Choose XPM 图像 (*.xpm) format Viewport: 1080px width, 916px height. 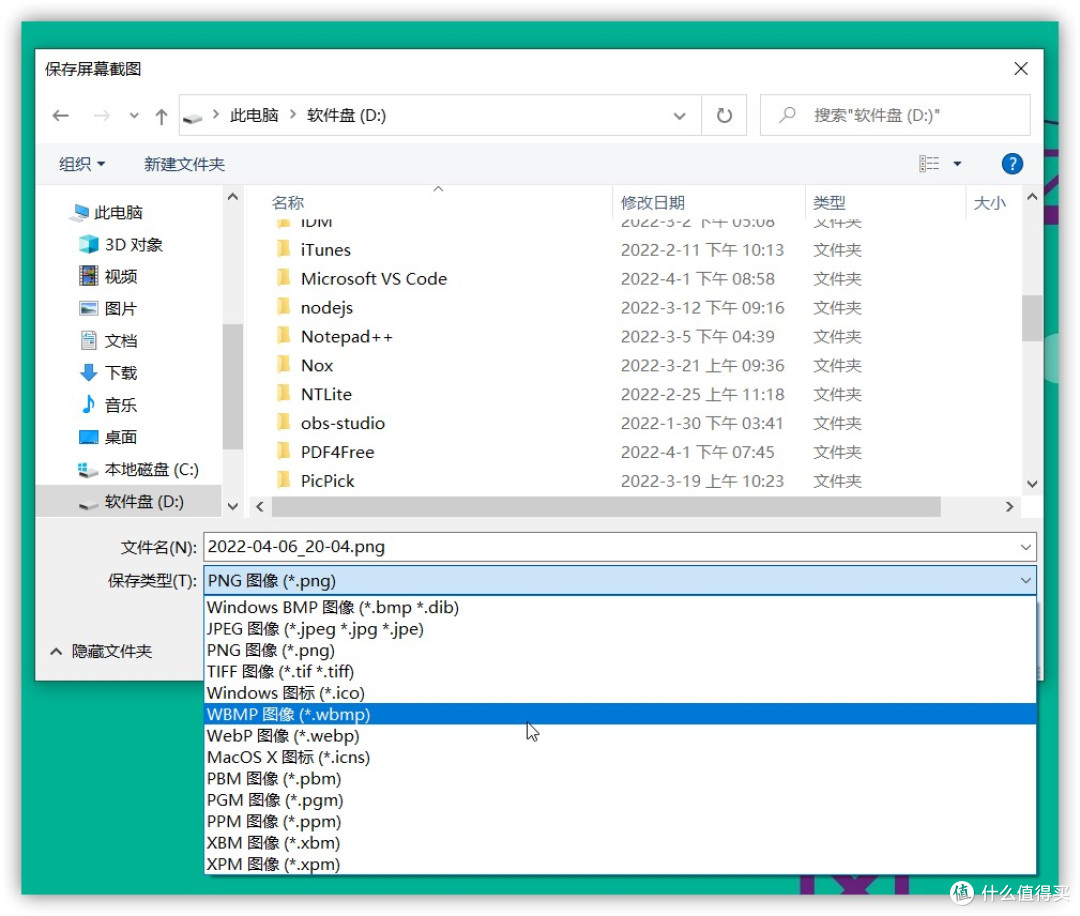tap(620, 864)
